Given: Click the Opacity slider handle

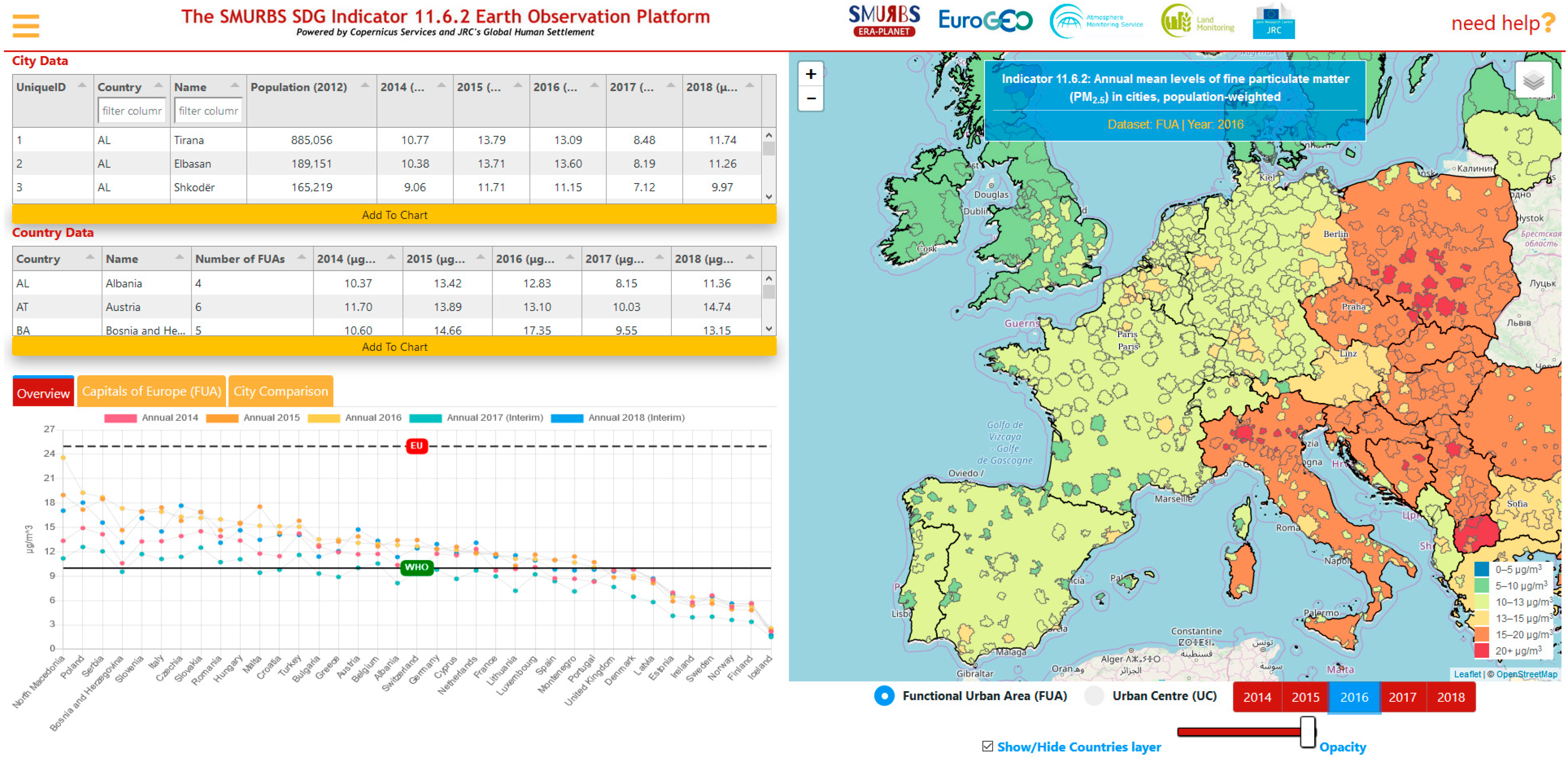Looking at the screenshot, I should click(x=1307, y=732).
